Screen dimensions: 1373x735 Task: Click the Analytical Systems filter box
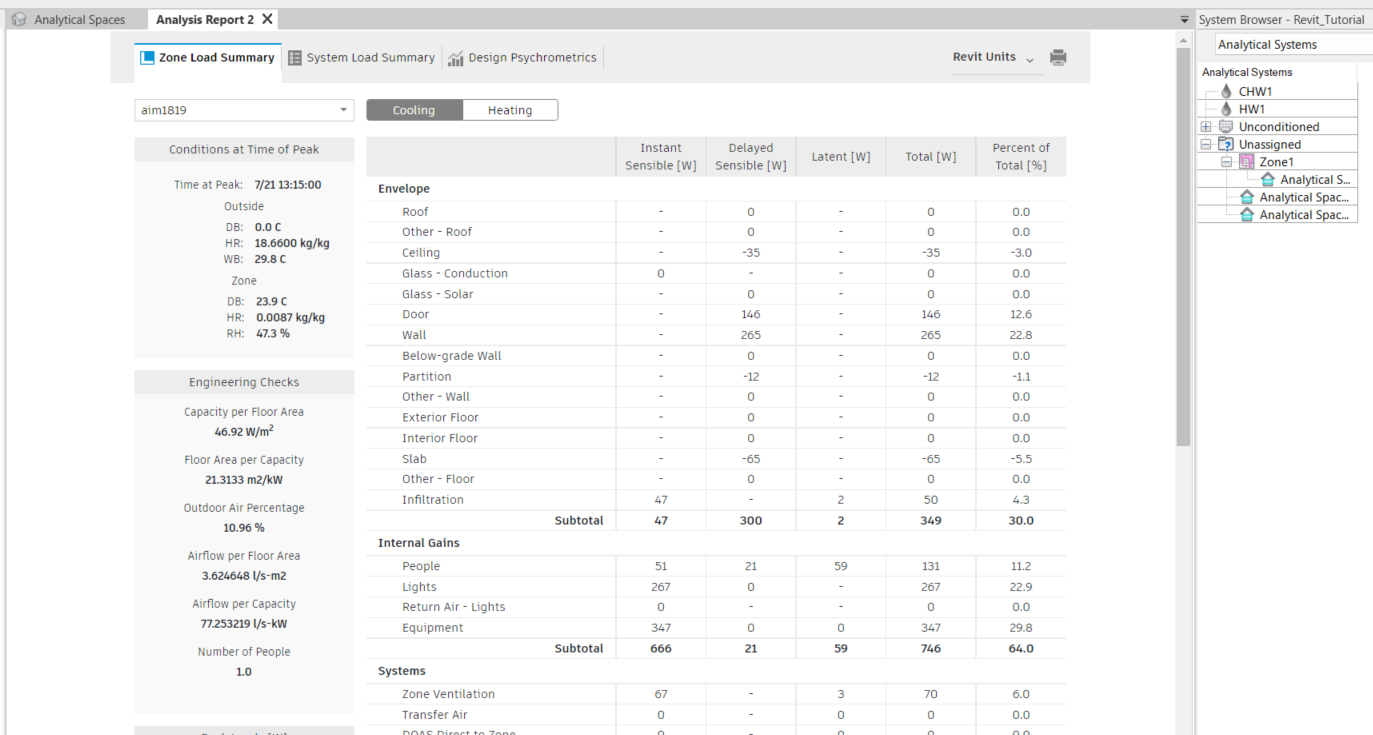point(1290,44)
